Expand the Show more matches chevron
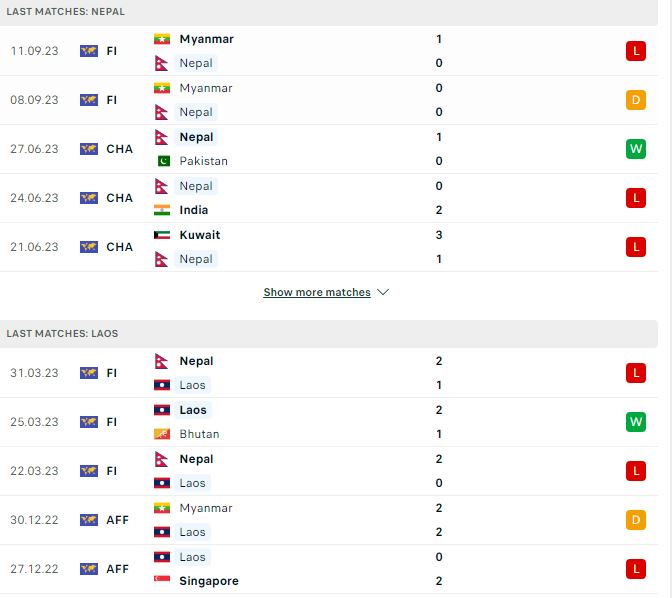The image size is (672, 598). coord(383,292)
